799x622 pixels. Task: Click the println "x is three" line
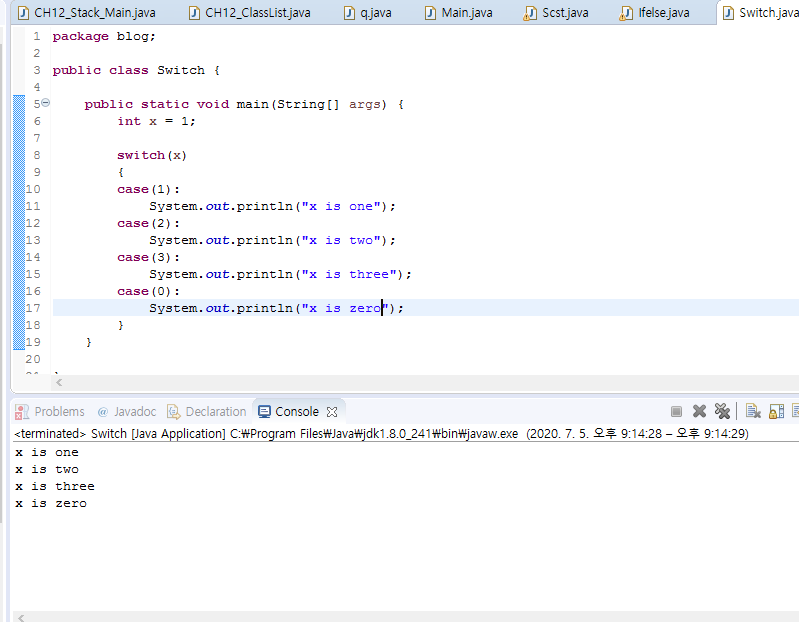tap(280, 275)
